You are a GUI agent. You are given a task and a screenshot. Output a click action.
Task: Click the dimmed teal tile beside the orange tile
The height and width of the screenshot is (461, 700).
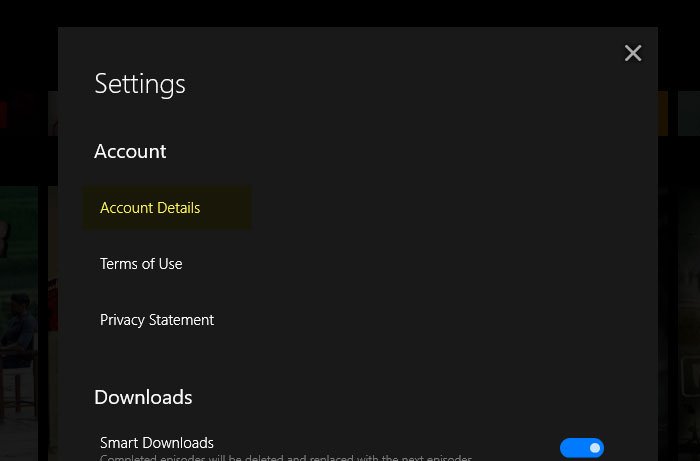click(x=689, y=113)
